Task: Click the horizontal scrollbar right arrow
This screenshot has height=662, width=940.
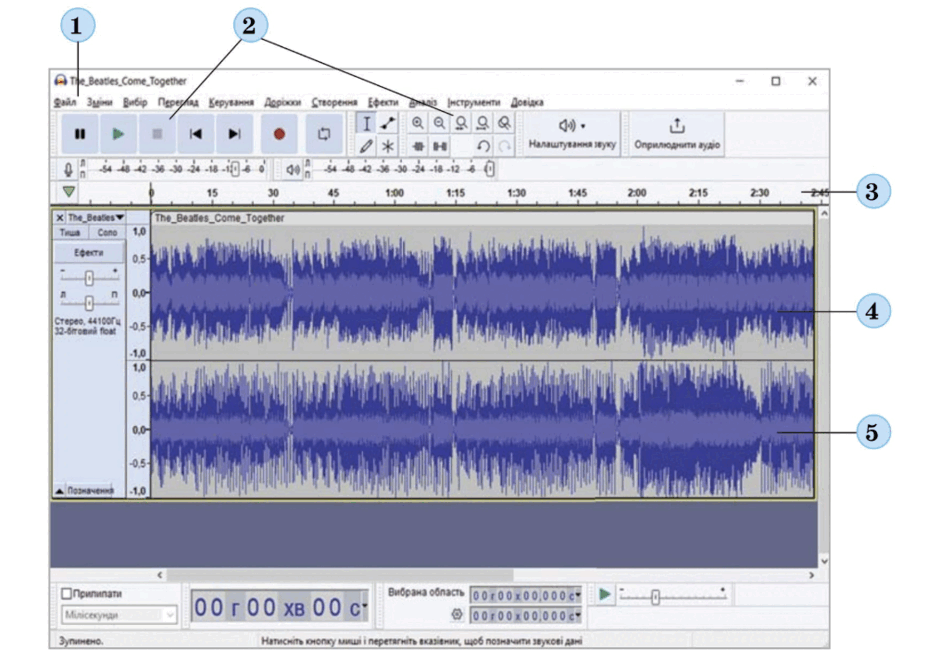Action: click(812, 574)
